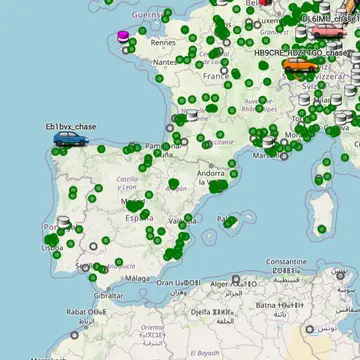Viewport: 360px width, 360px height.
Task: Click the Eb1bvx_chase callsign label
Action: click(x=71, y=127)
